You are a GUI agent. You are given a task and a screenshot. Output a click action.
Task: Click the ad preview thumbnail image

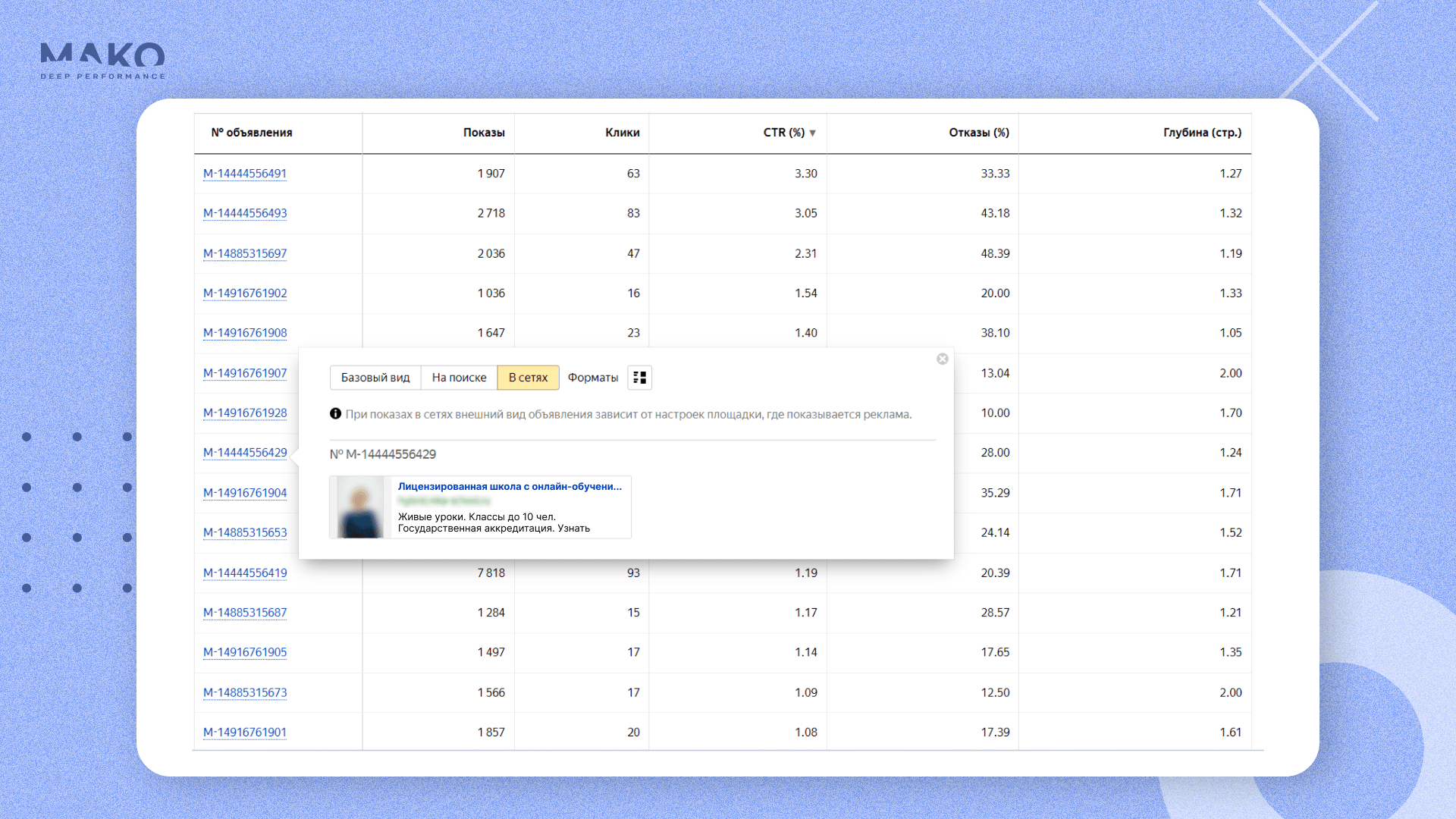(360, 507)
